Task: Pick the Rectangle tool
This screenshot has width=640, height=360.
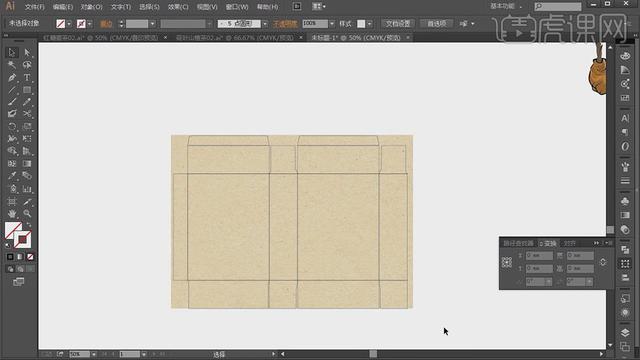Action: (27, 90)
